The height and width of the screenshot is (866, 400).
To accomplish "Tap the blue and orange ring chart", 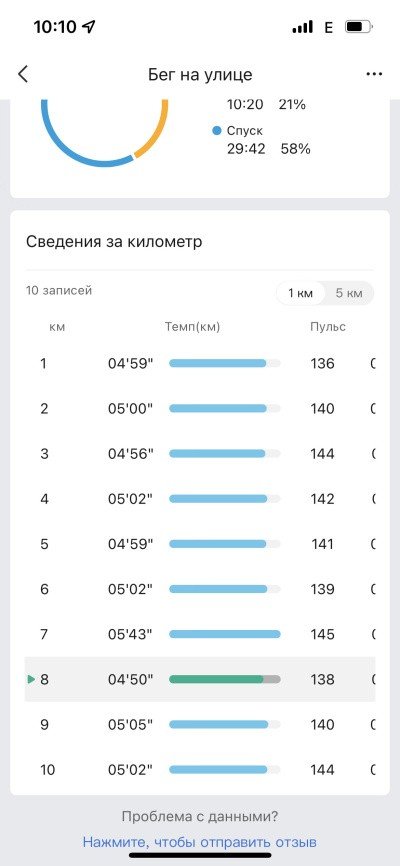I will coord(104,131).
